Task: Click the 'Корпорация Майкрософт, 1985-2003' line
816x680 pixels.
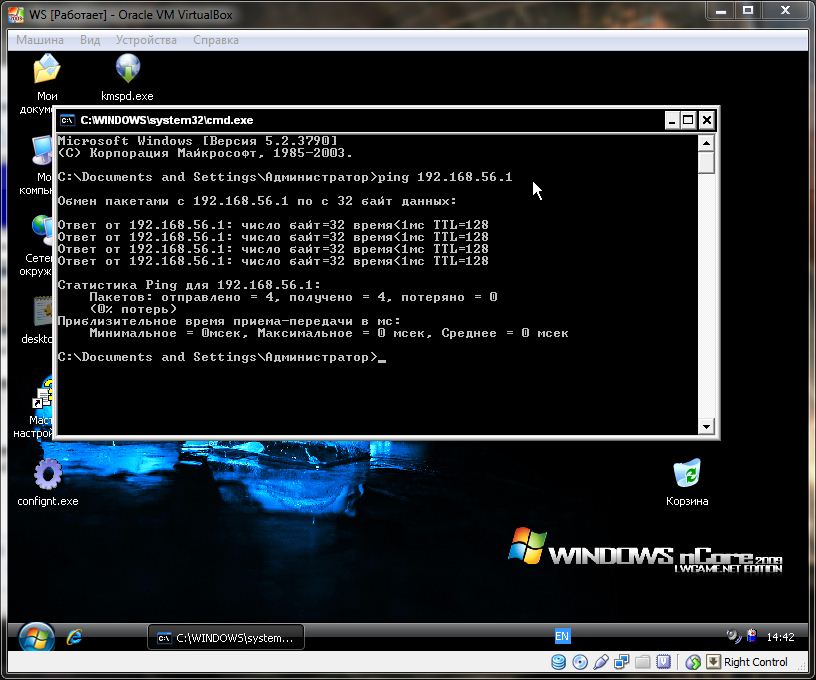Action: click(x=205, y=153)
